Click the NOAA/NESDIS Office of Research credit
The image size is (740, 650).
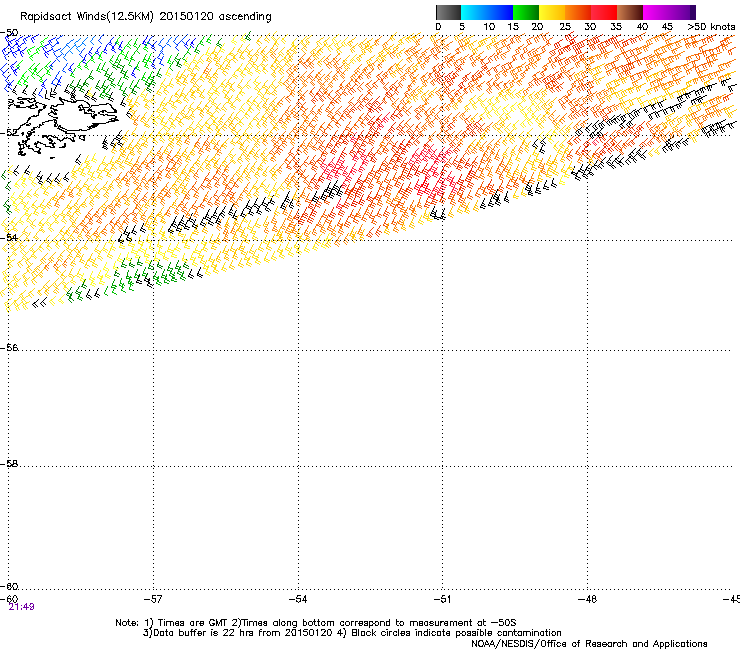pos(589,644)
